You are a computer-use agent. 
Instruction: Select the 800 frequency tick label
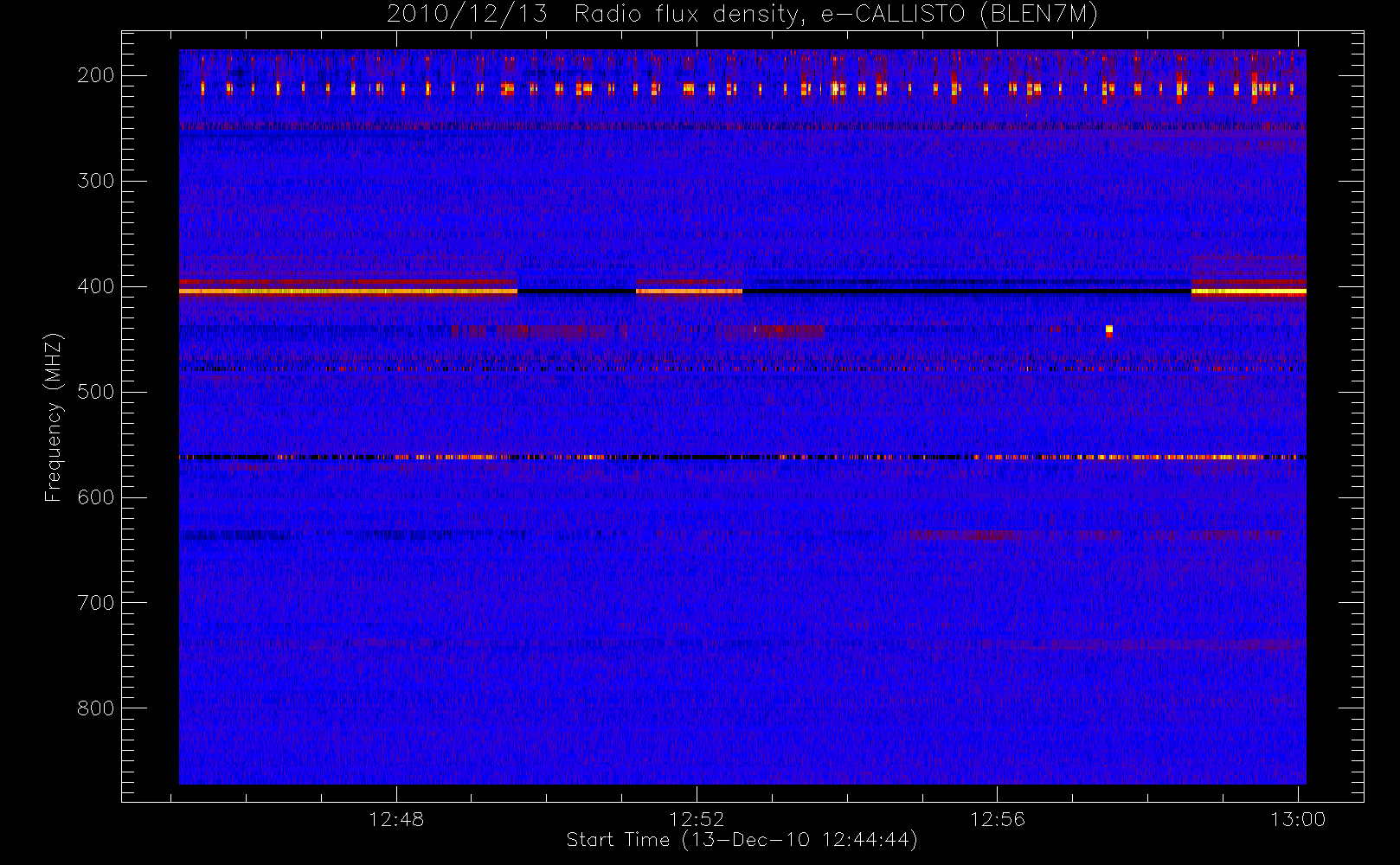96,708
